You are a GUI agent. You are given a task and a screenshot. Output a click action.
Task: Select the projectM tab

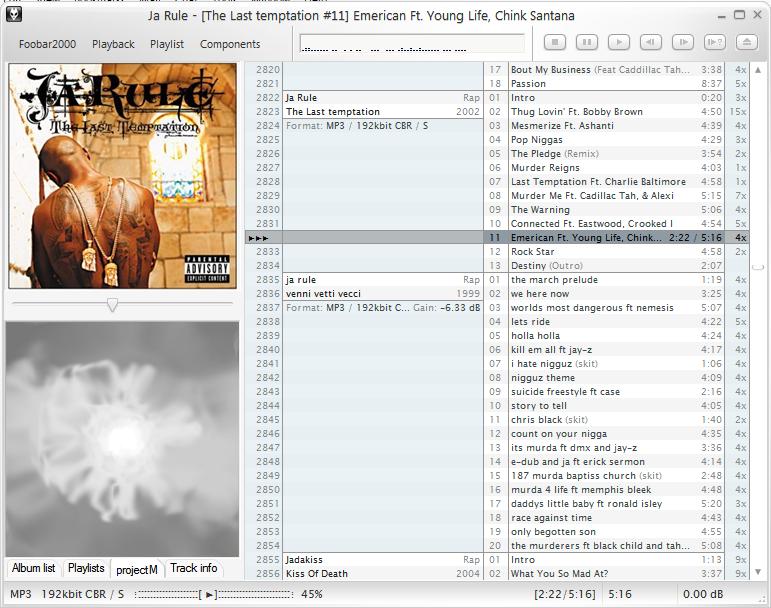coord(137,570)
